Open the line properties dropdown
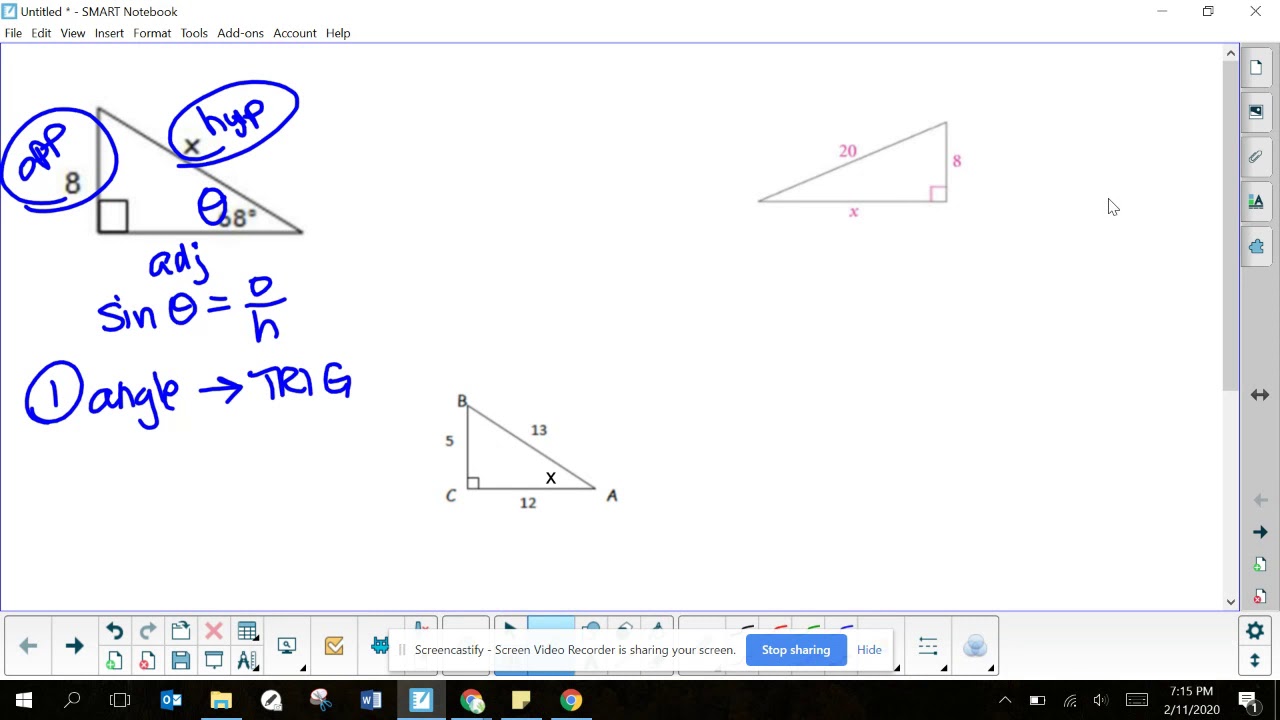This screenshot has width=1280, height=720. 928,646
